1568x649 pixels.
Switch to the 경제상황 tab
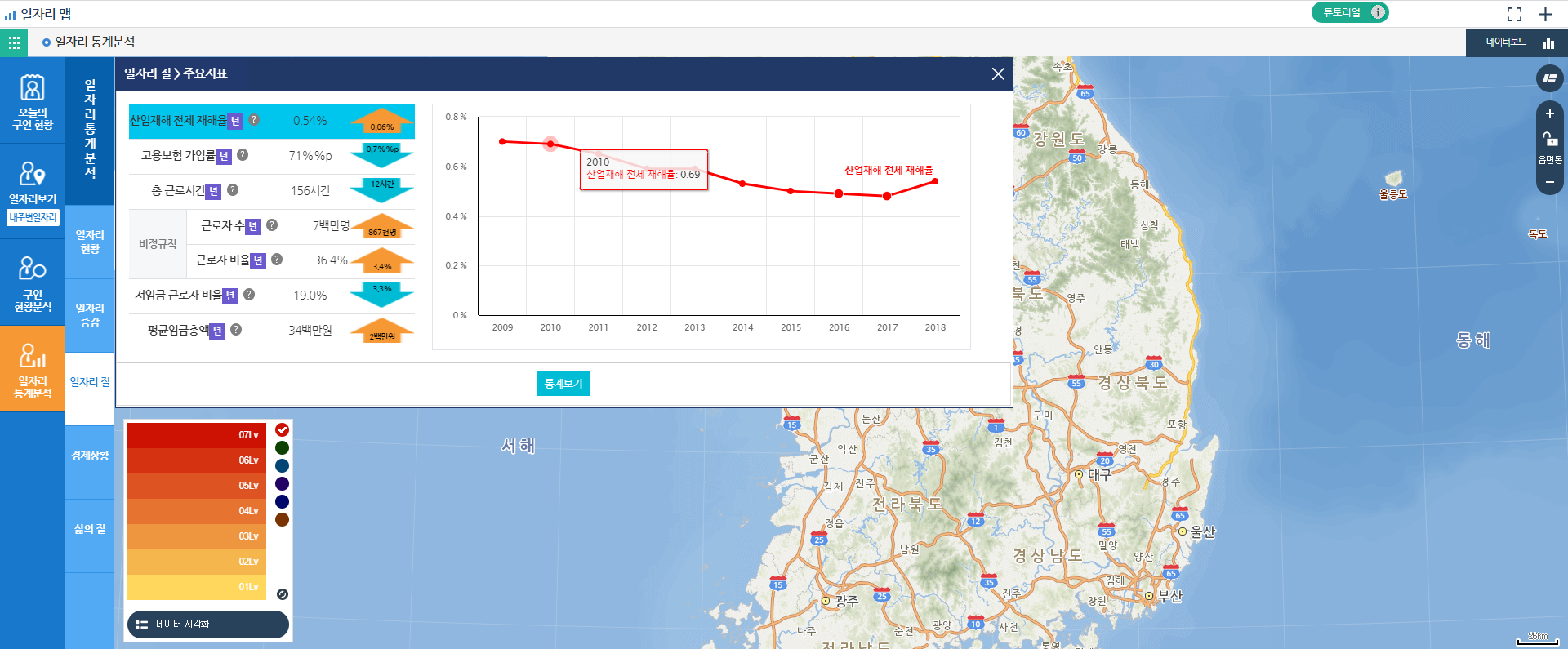(90, 456)
